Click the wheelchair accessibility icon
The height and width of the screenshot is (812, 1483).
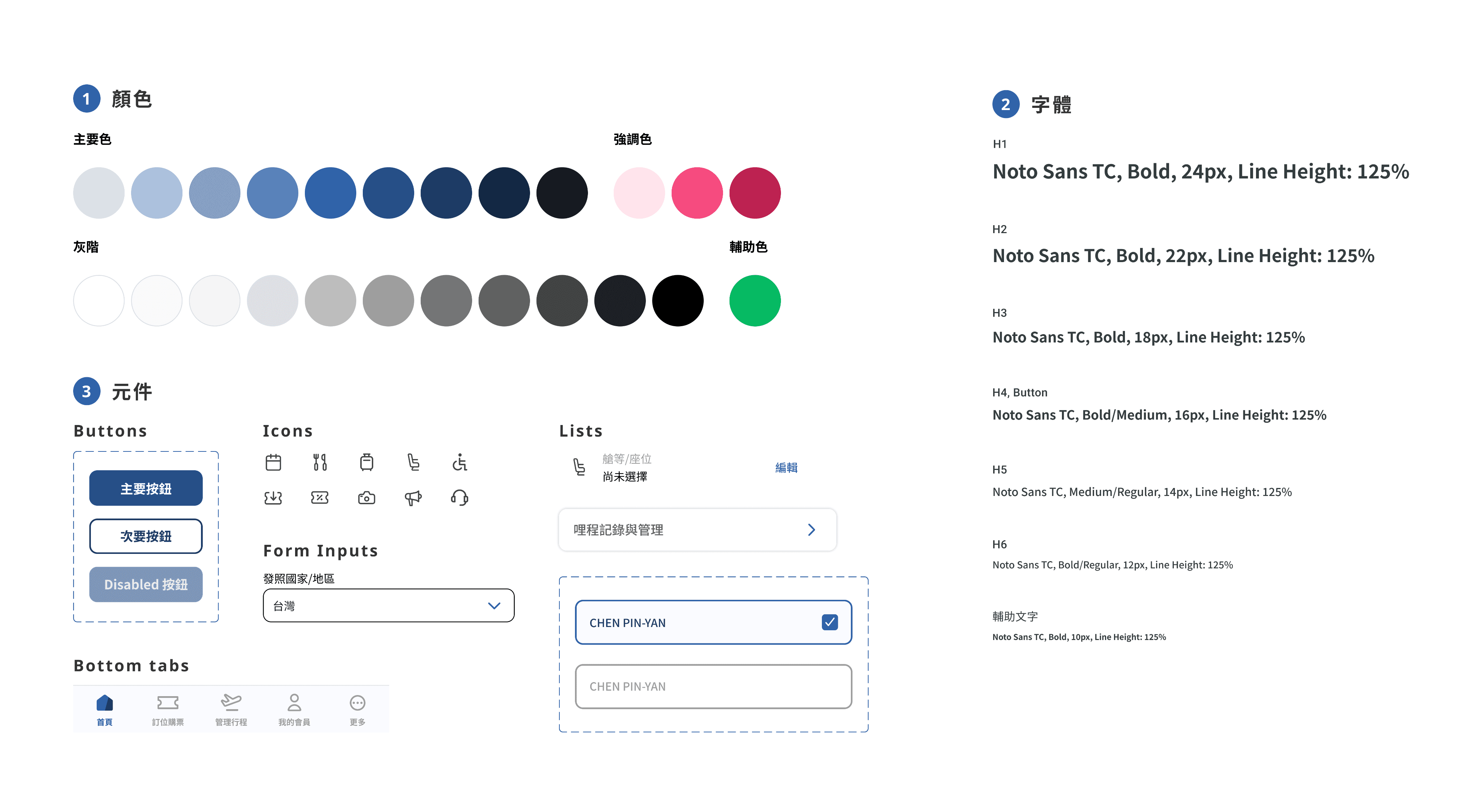coord(459,462)
